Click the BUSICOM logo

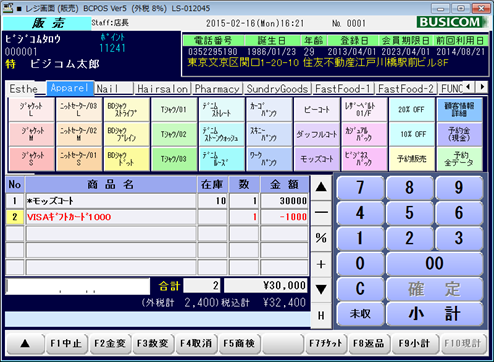coord(451,22)
